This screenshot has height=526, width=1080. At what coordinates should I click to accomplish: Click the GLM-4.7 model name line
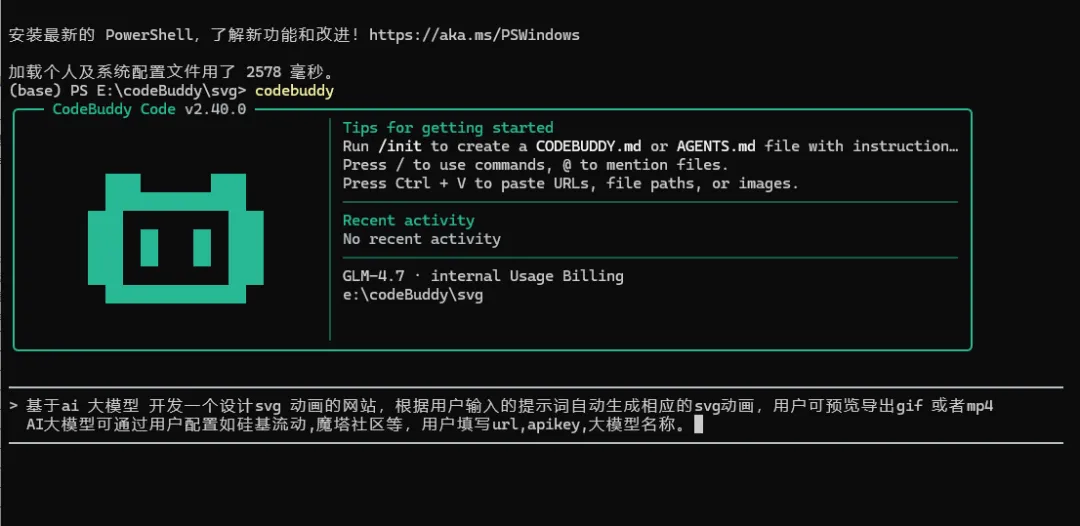pyautogui.click(x=483, y=276)
